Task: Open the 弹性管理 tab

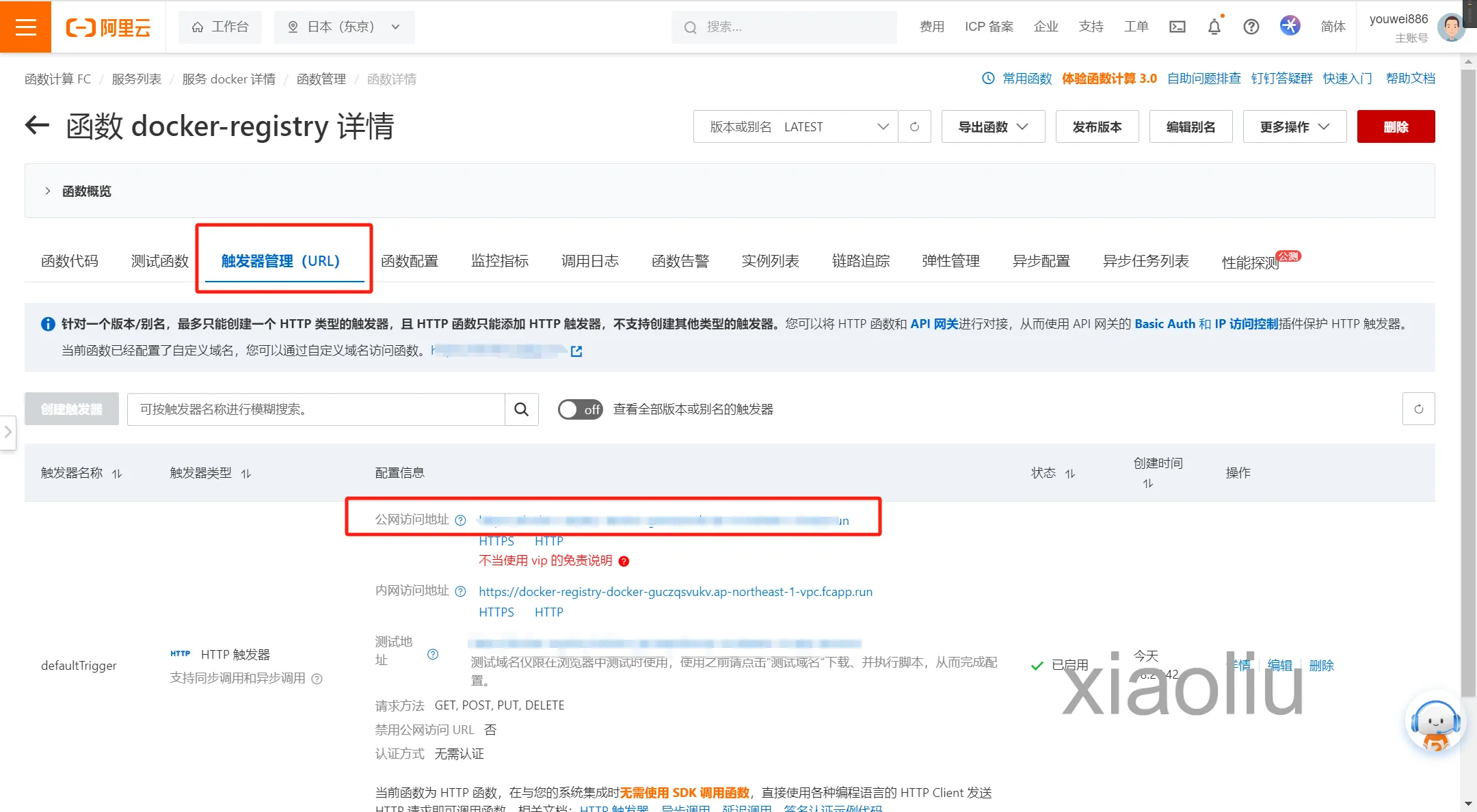Action: 951,261
